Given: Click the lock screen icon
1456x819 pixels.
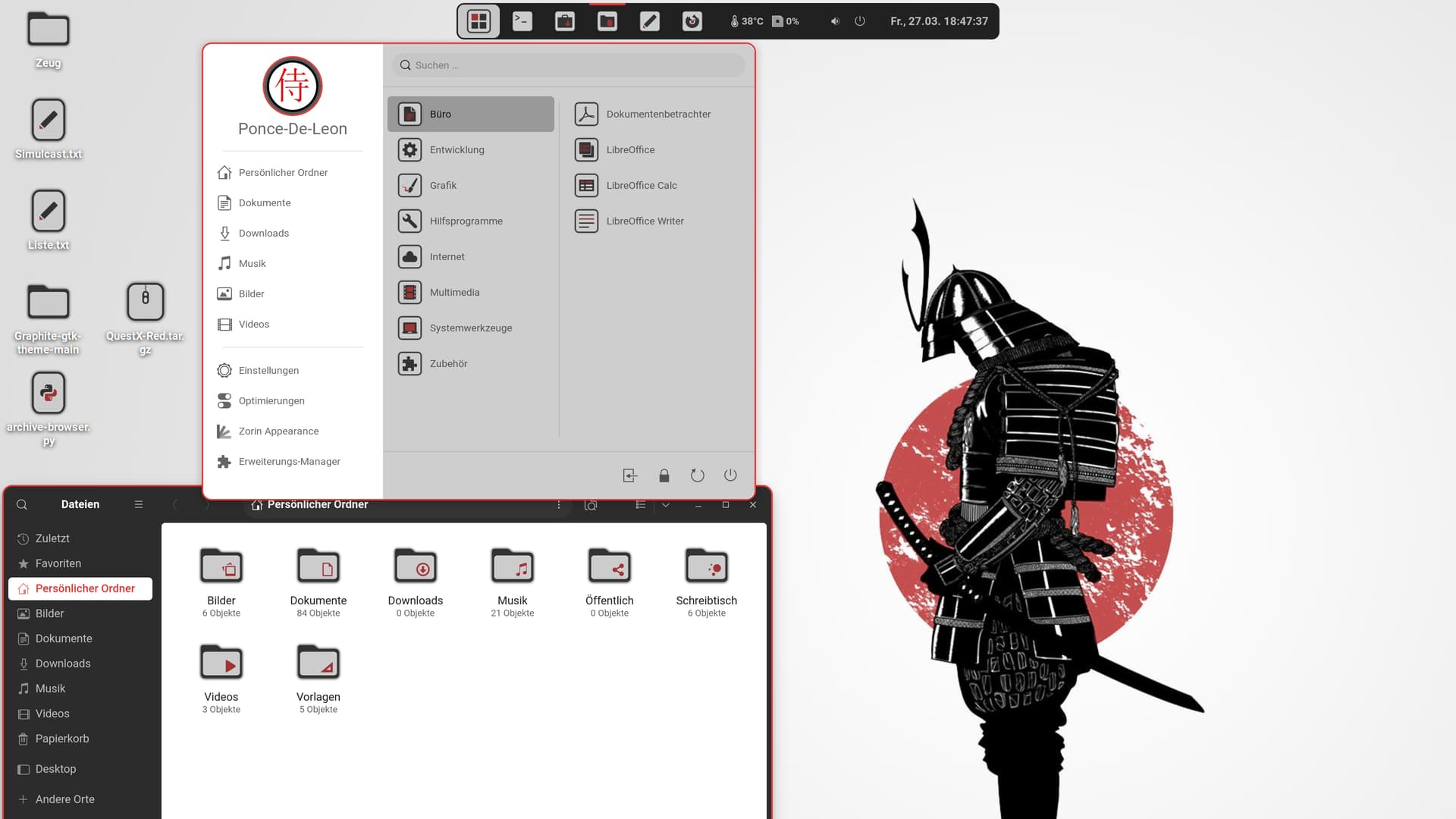Looking at the screenshot, I should pyautogui.click(x=664, y=475).
